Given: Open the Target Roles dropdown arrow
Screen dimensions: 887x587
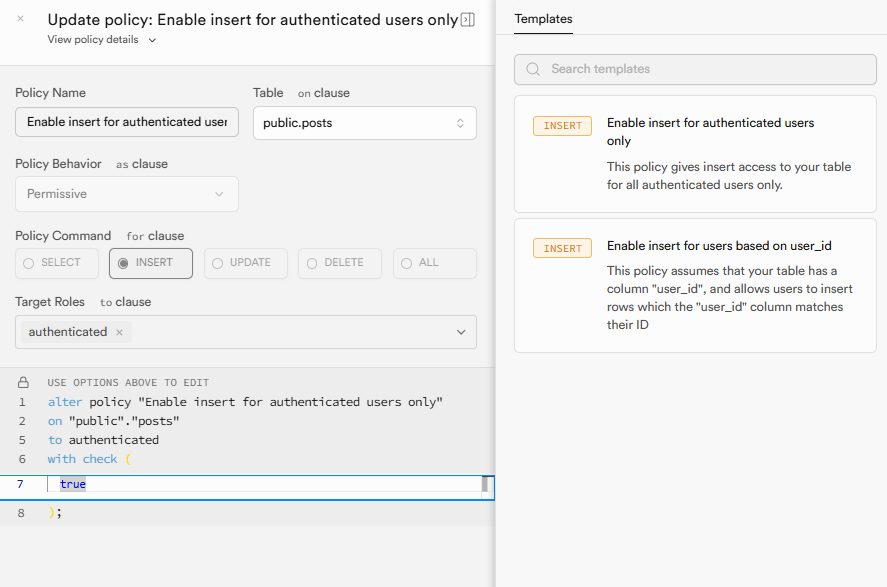Looking at the screenshot, I should [x=461, y=332].
